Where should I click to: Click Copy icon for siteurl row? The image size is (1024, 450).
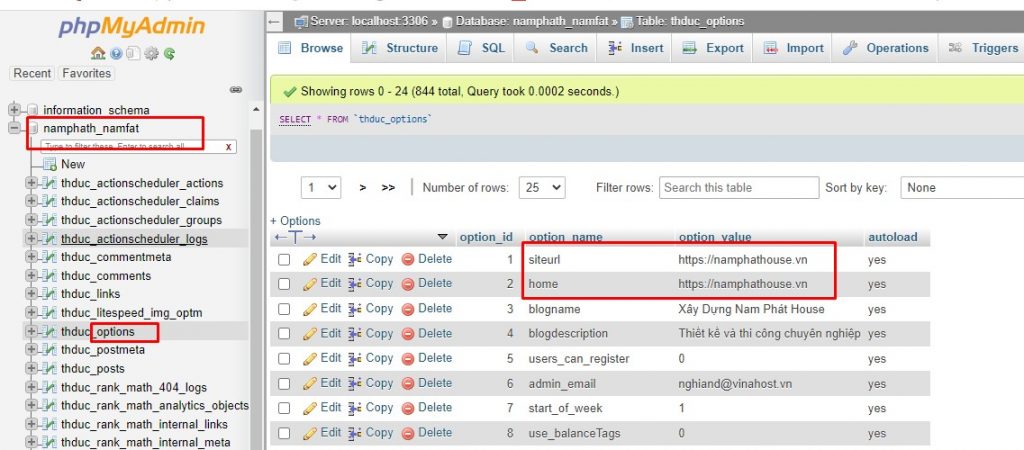(x=355, y=259)
